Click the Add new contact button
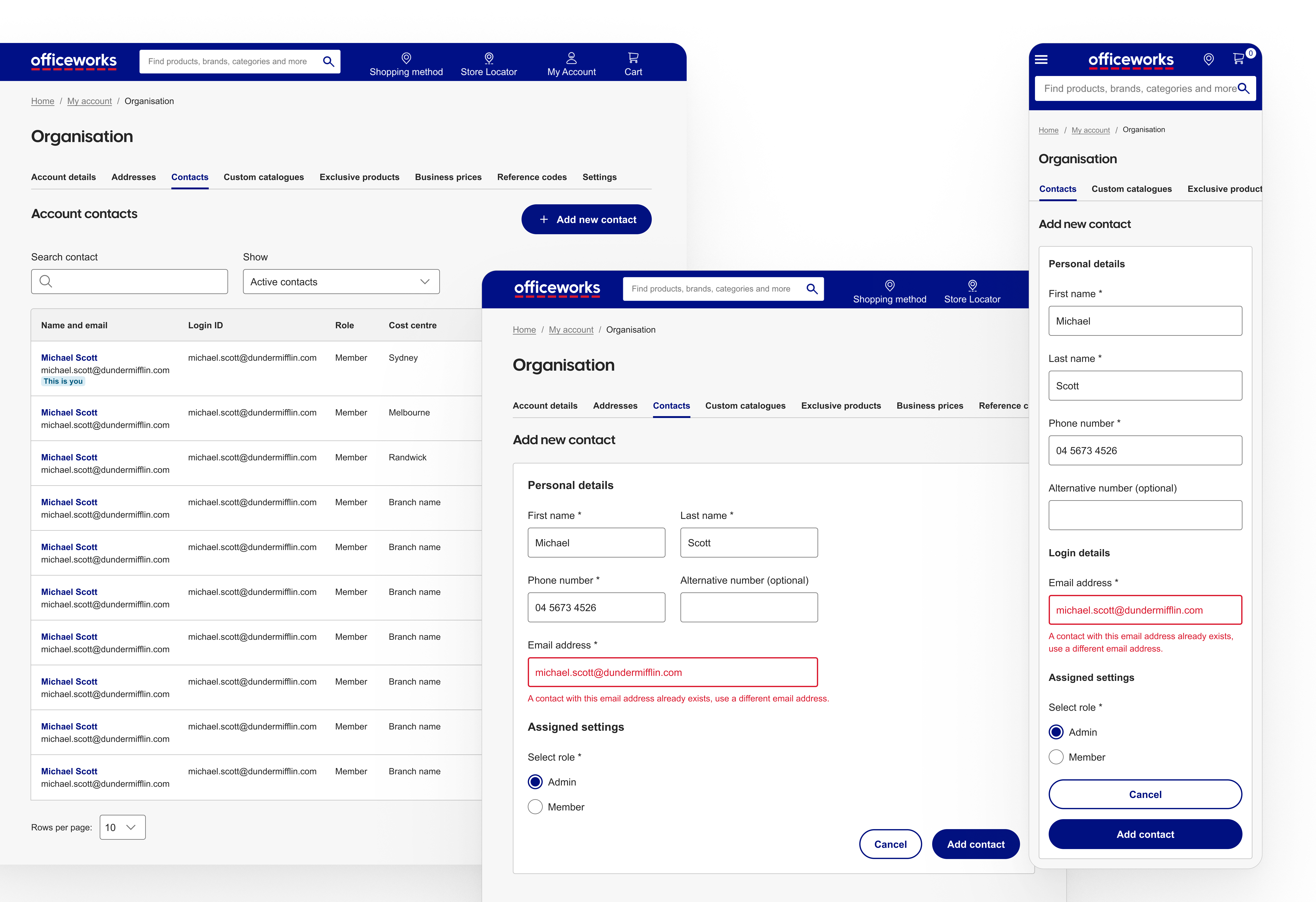1316x902 pixels. (586, 219)
